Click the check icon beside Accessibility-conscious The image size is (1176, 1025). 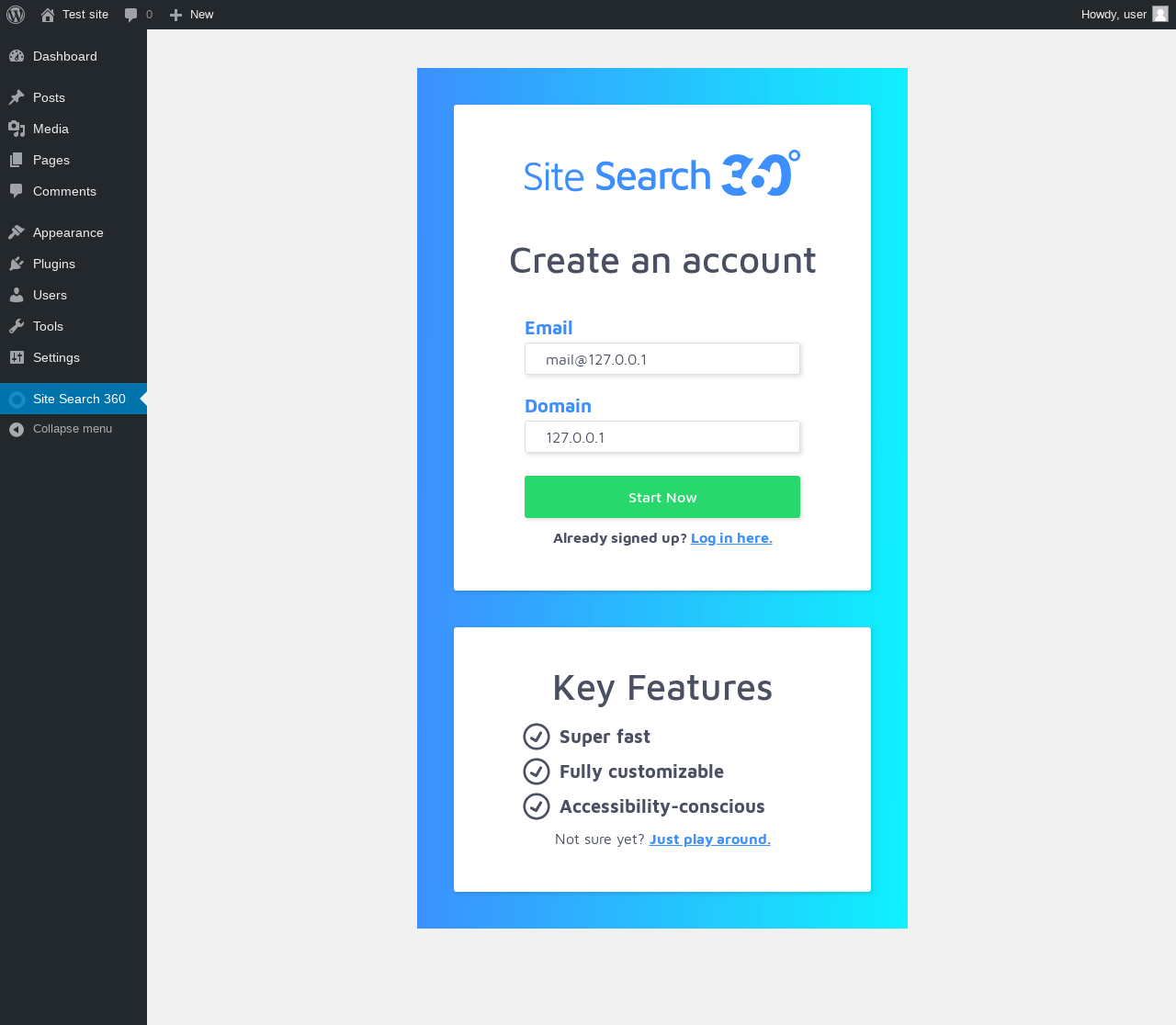point(537,806)
